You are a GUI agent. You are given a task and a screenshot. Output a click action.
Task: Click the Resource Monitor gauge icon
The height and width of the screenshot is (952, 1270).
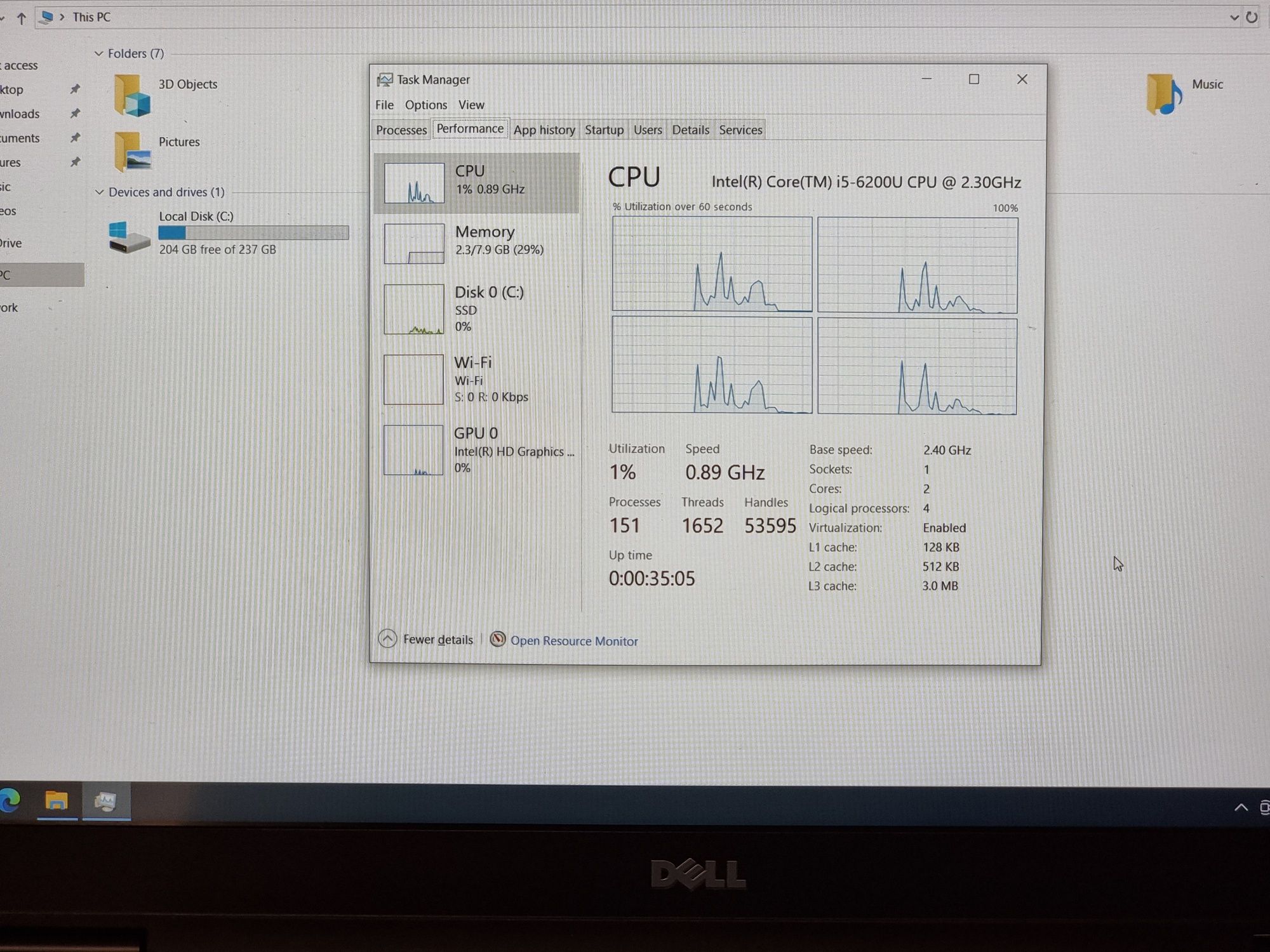click(498, 639)
